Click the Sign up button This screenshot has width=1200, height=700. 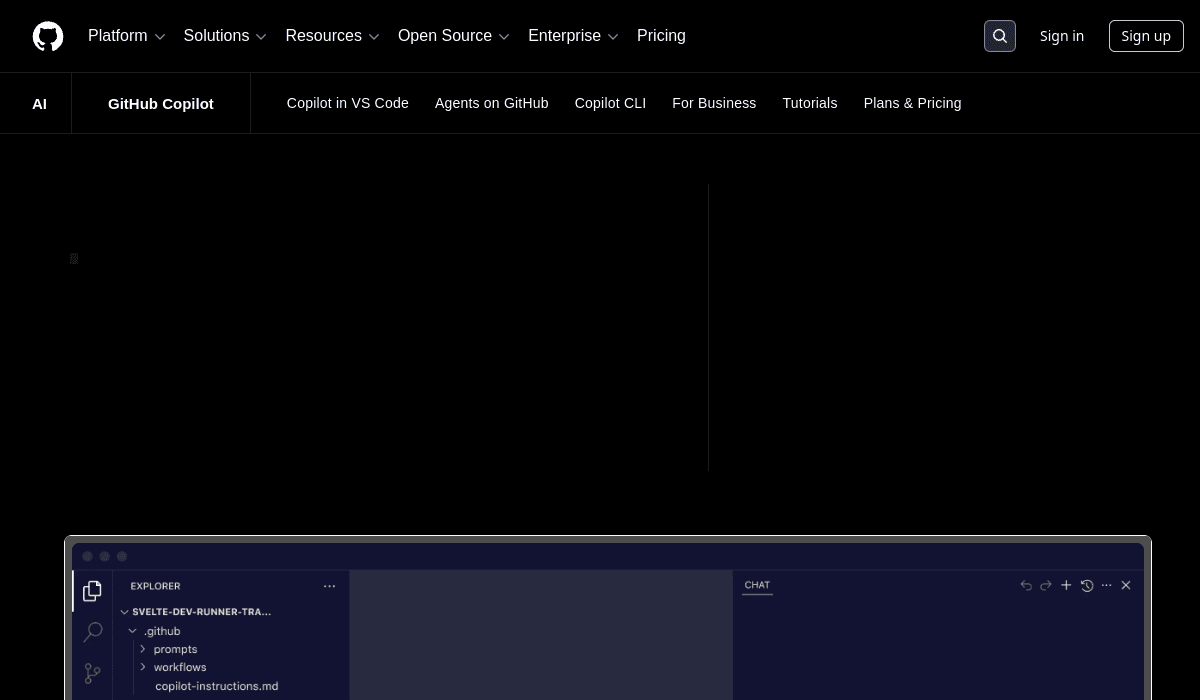pos(1146,36)
